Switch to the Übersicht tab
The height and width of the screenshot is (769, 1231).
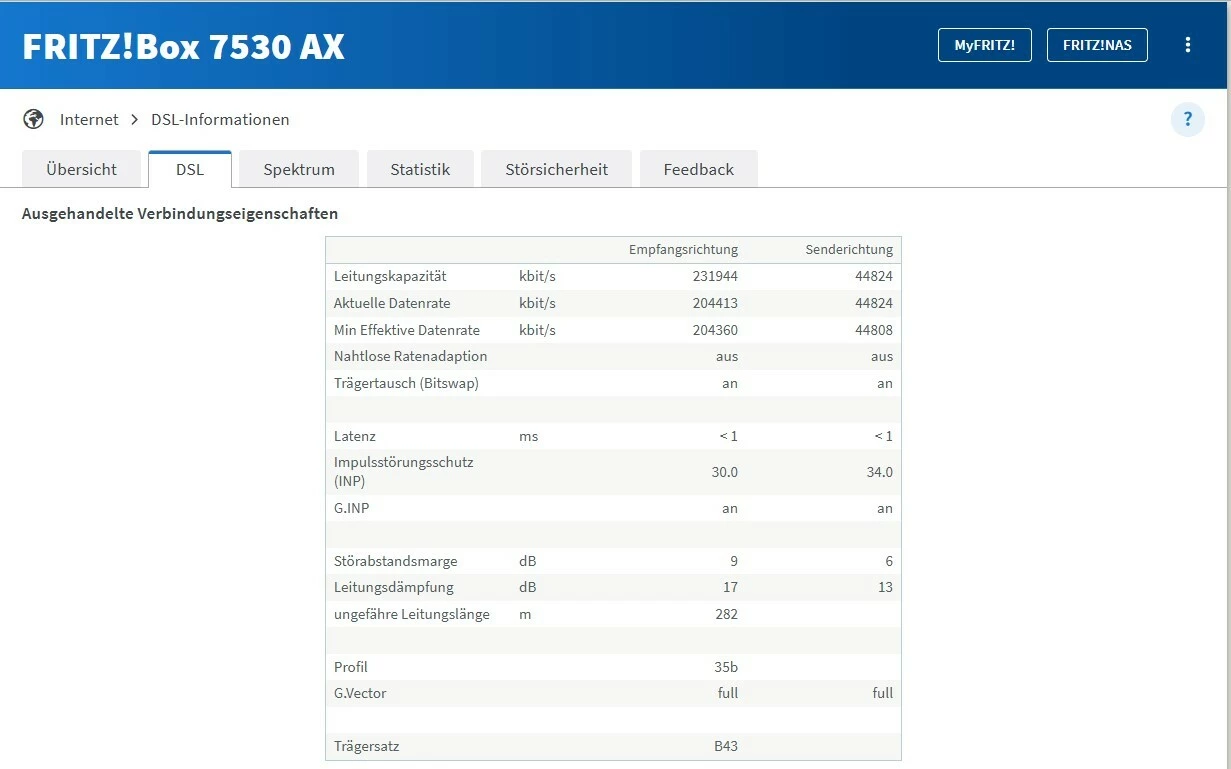click(81, 170)
